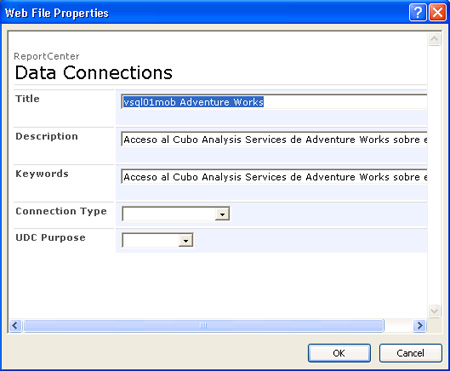The image size is (450, 371).
Task: Click the ReportCenter text
Action: tap(46, 56)
